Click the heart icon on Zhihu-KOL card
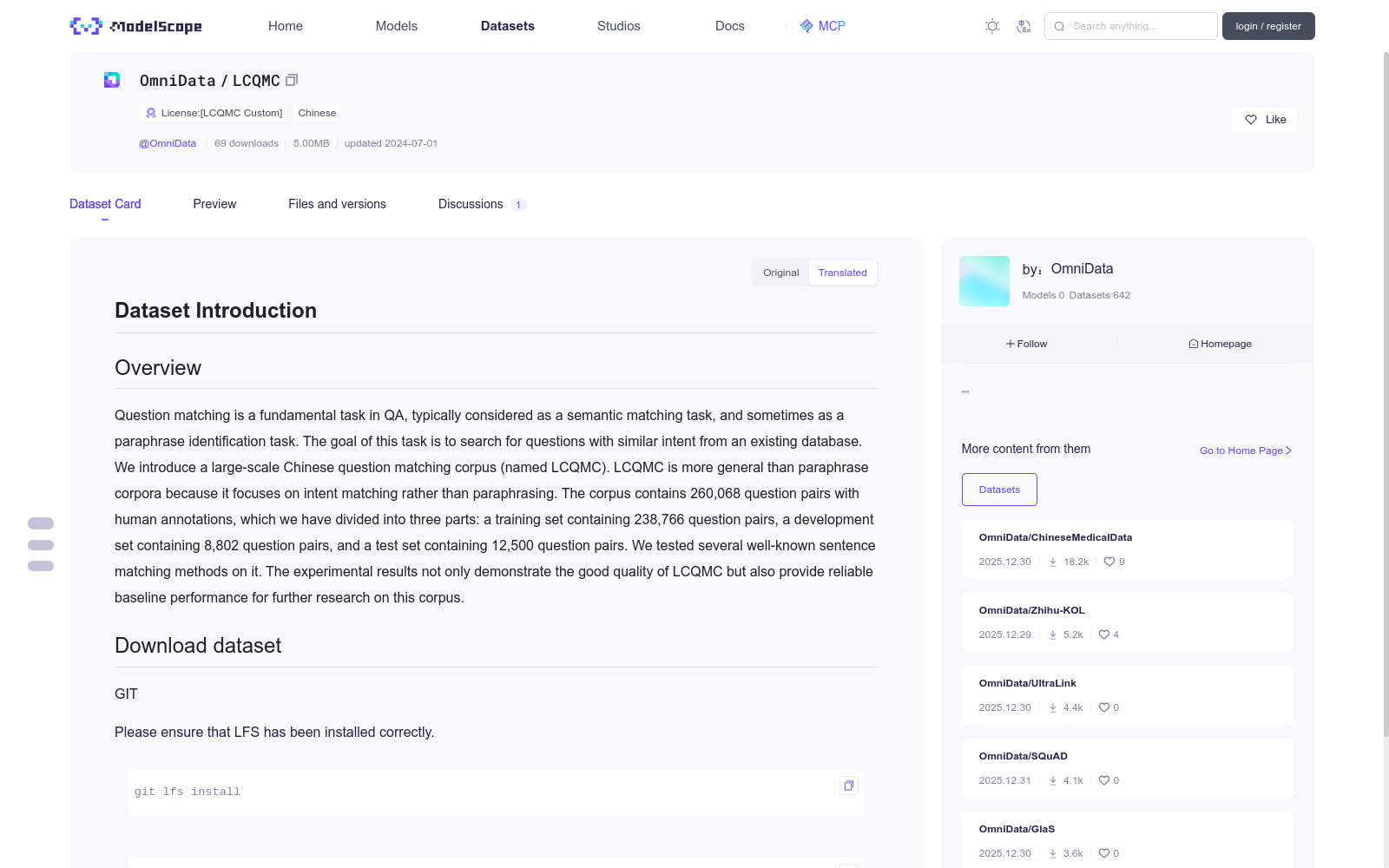The image size is (1389, 868). (1104, 635)
